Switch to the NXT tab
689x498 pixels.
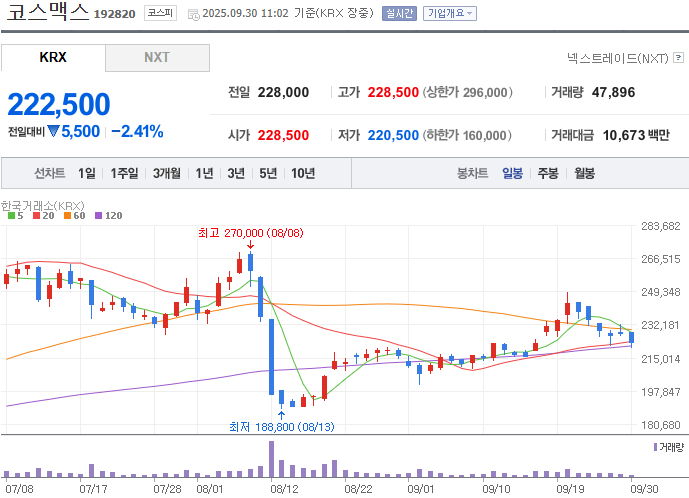coord(157,57)
